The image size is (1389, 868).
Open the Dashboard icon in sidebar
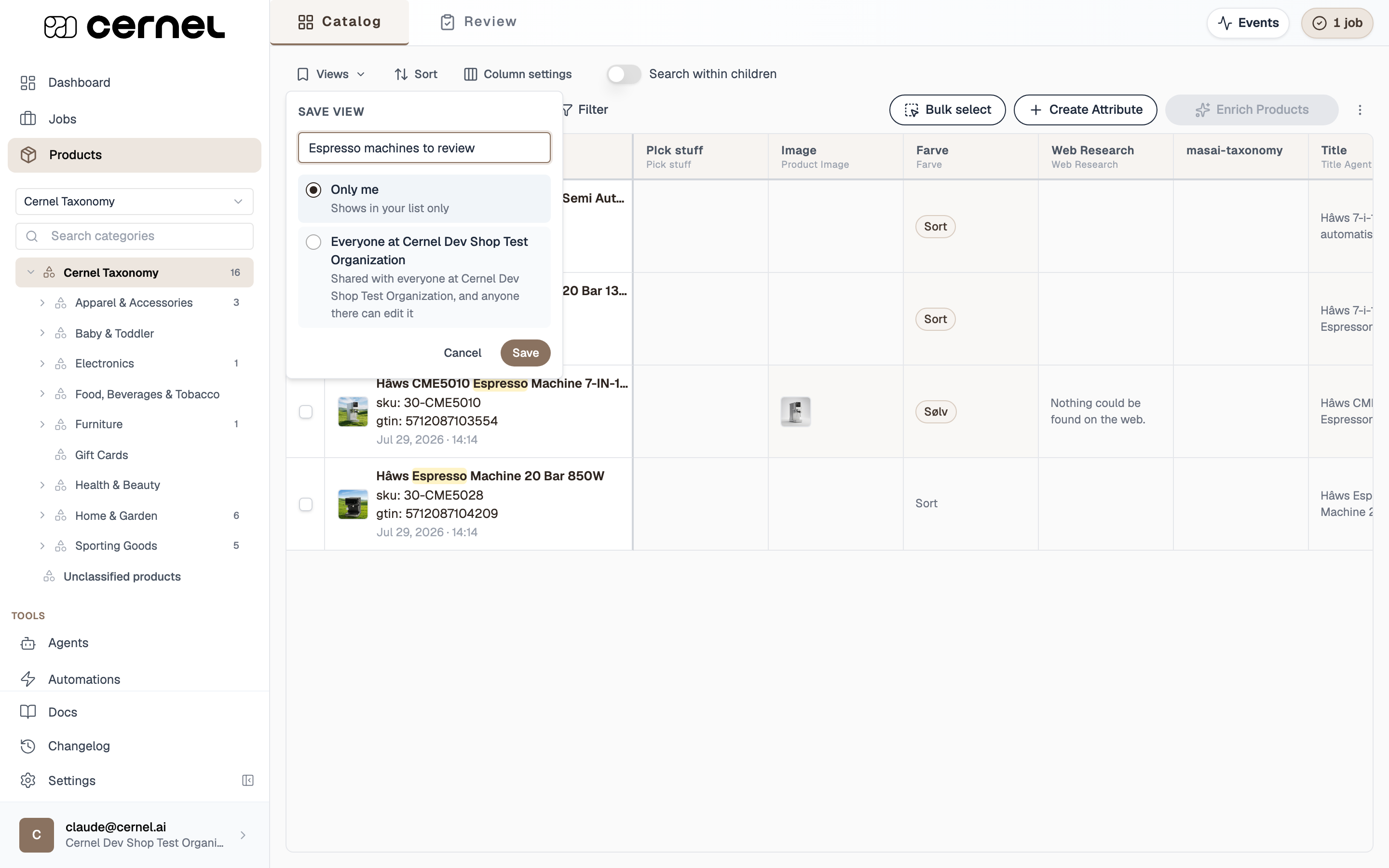tap(27, 82)
